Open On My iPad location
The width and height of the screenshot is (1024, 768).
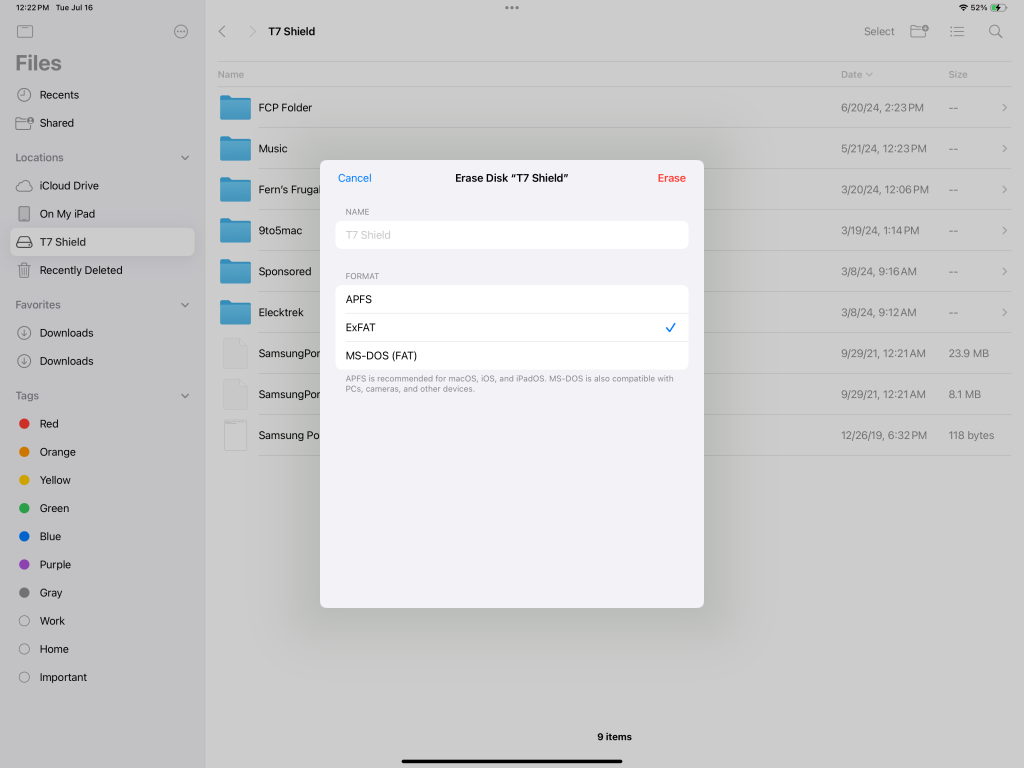[67, 214]
